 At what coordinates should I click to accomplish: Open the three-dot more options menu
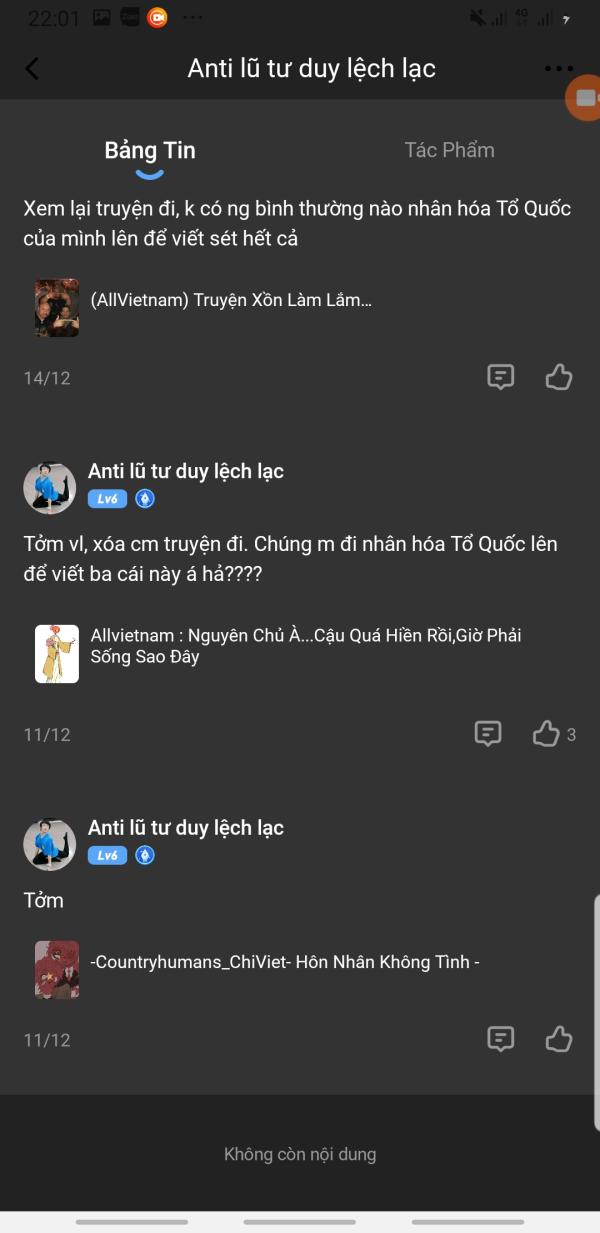[x=559, y=69]
